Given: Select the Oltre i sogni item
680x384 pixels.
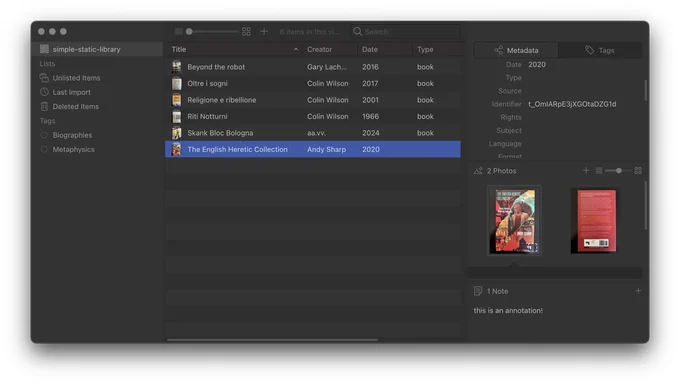Looking at the screenshot, I should (x=313, y=84).
